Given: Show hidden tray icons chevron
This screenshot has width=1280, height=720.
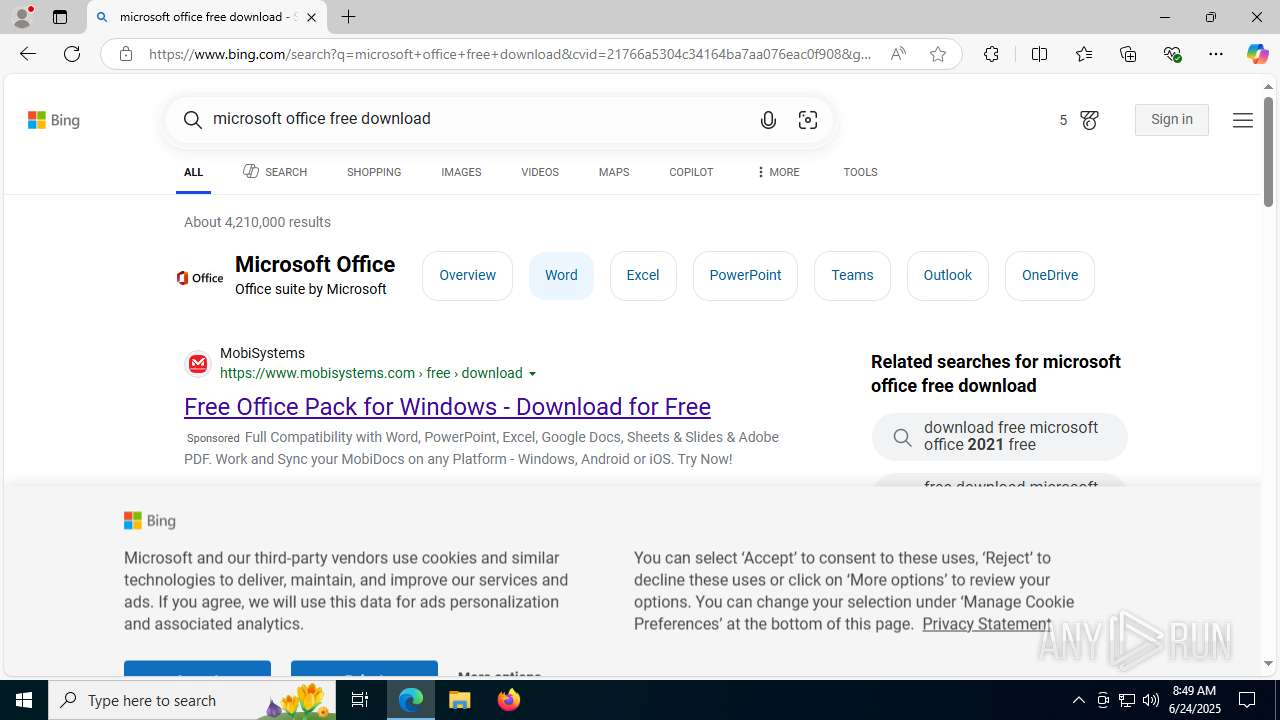Looking at the screenshot, I should 1078,700.
